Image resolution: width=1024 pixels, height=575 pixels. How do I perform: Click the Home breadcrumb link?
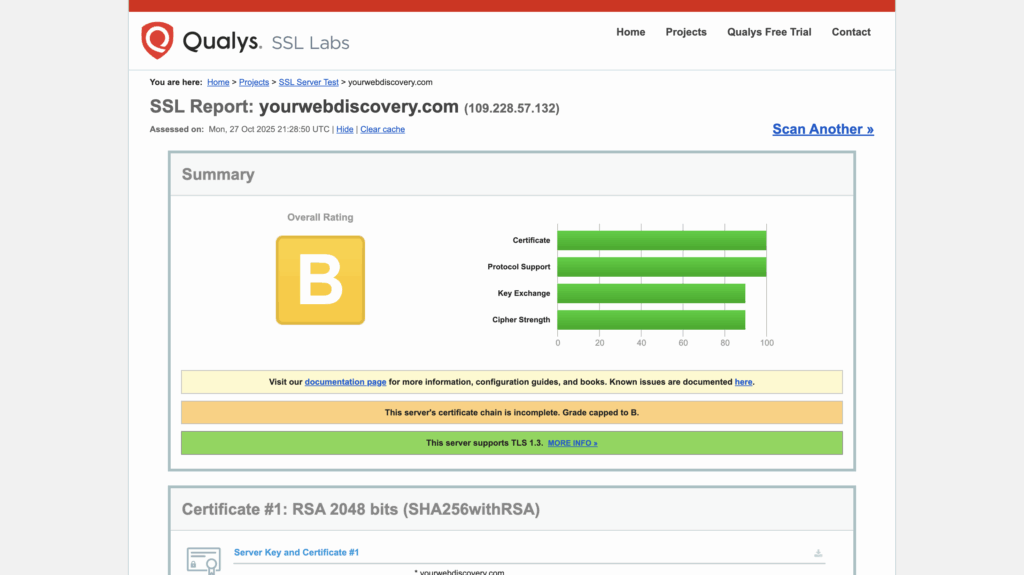click(x=218, y=82)
